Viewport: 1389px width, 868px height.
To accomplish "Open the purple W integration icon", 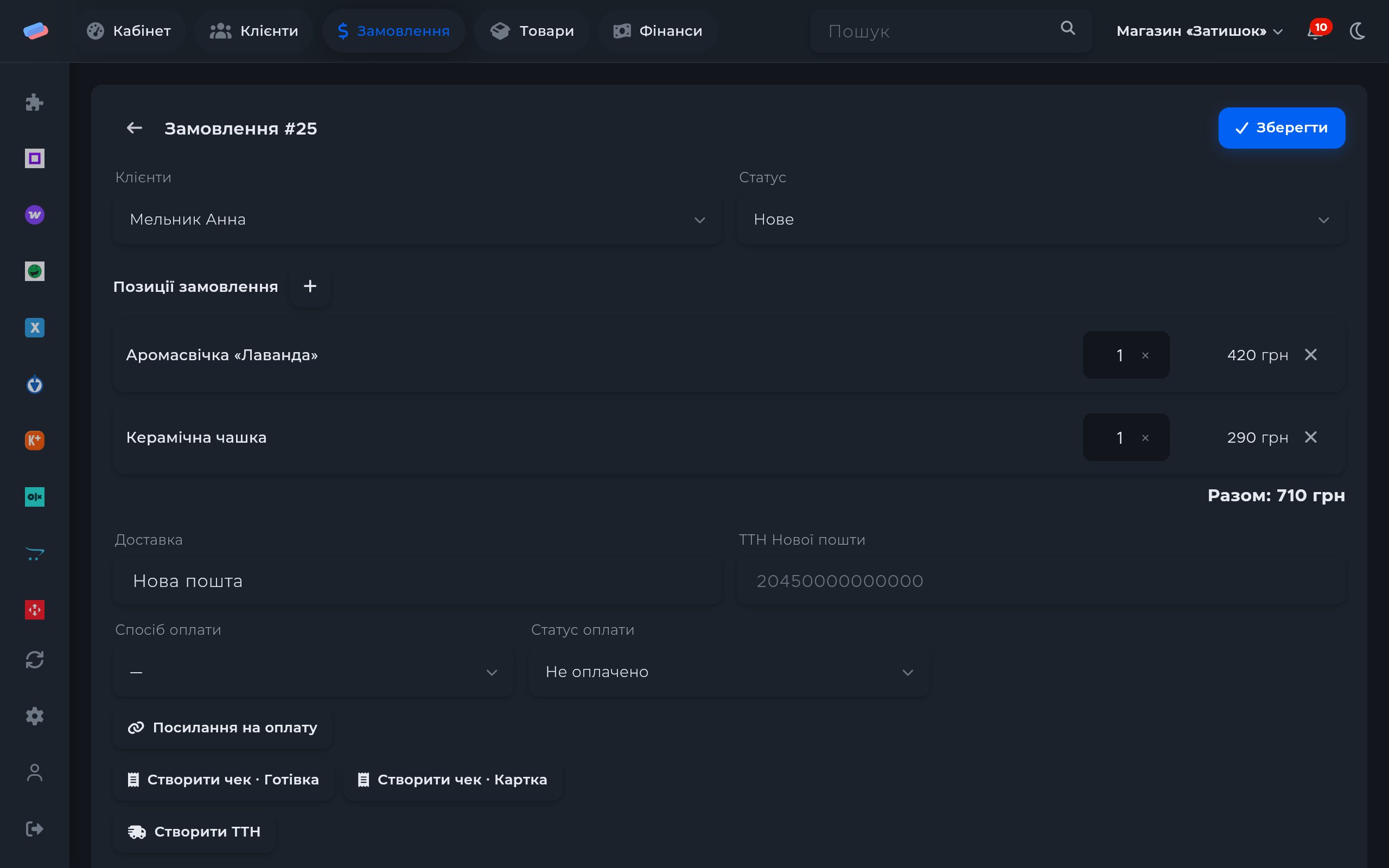I will [x=34, y=215].
